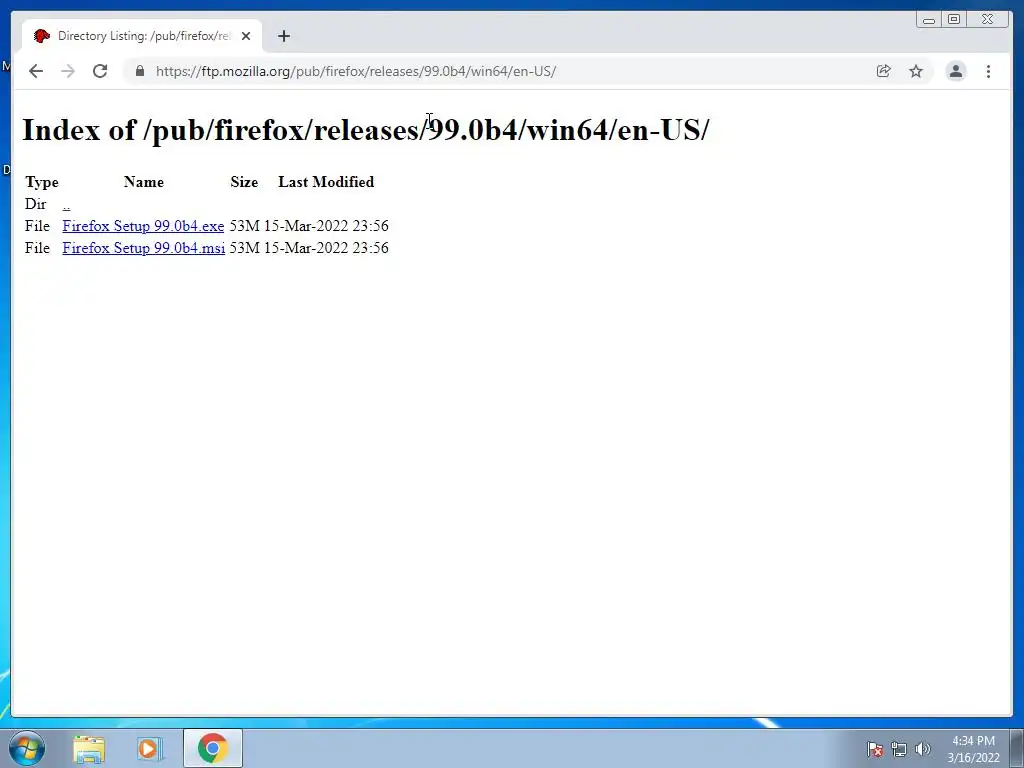This screenshot has height=768, width=1024.
Task: Open the Windows Start menu
Action: click(27, 748)
